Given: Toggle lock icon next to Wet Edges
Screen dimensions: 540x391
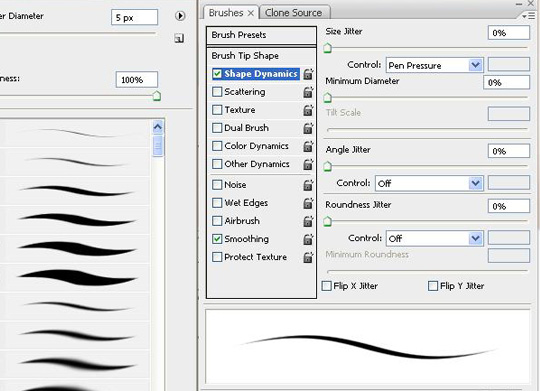Looking at the screenshot, I should click(x=308, y=203).
